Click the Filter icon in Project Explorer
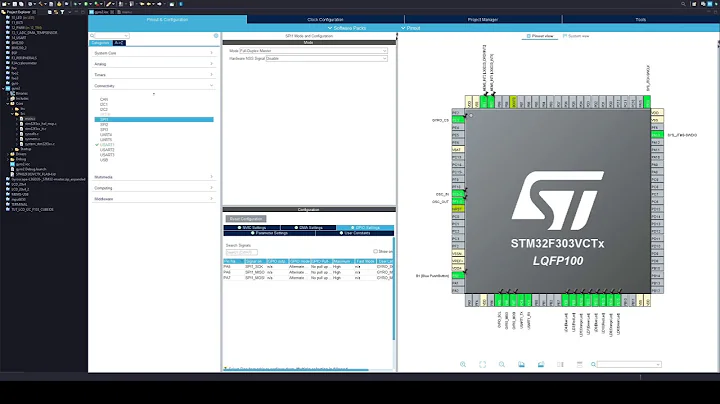The image size is (720, 404). point(62,12)
